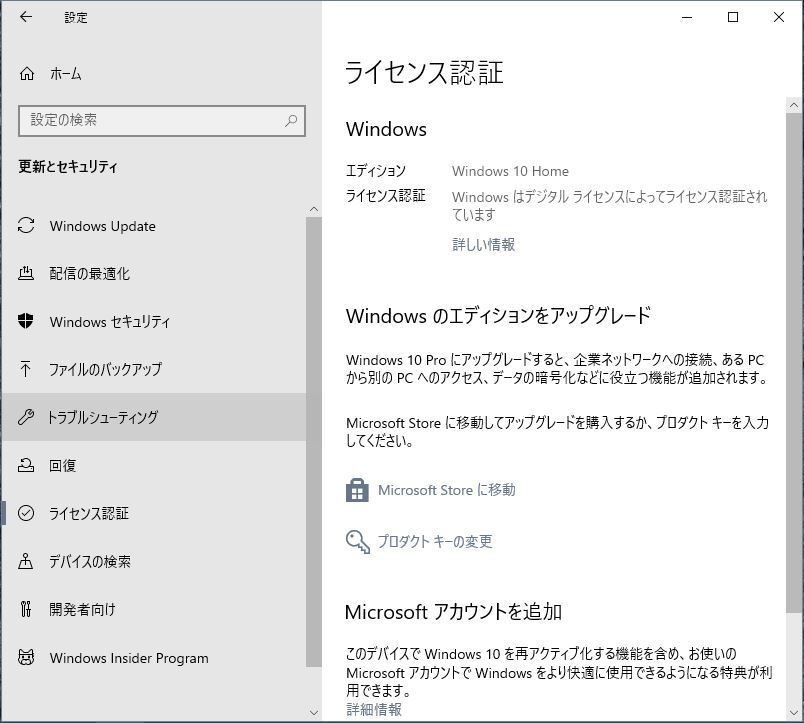Open the 詳しい情報 link

tap(483, 244)
